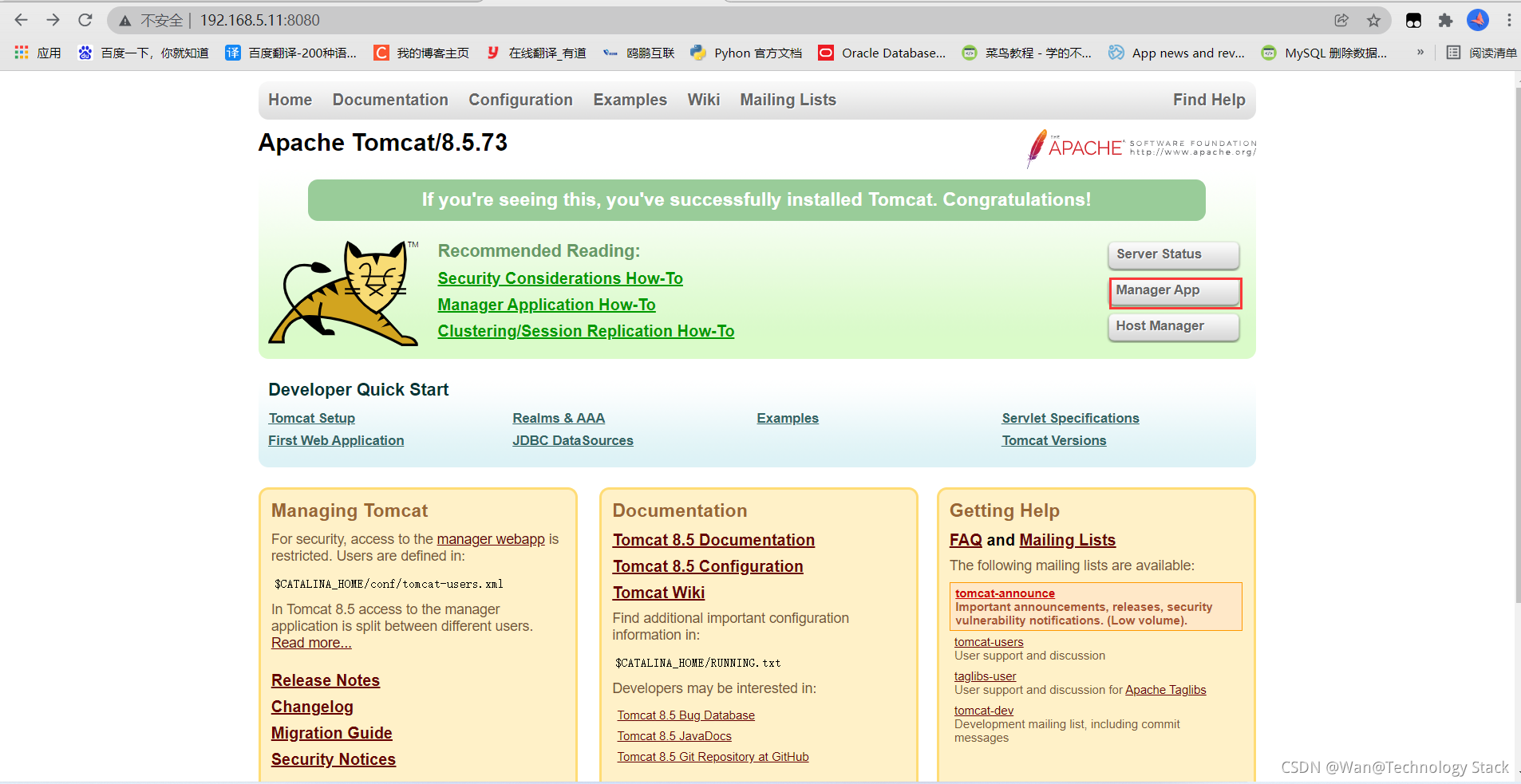
Task: Open 我的博客主页 bookmark
Action: coord(422,53)
